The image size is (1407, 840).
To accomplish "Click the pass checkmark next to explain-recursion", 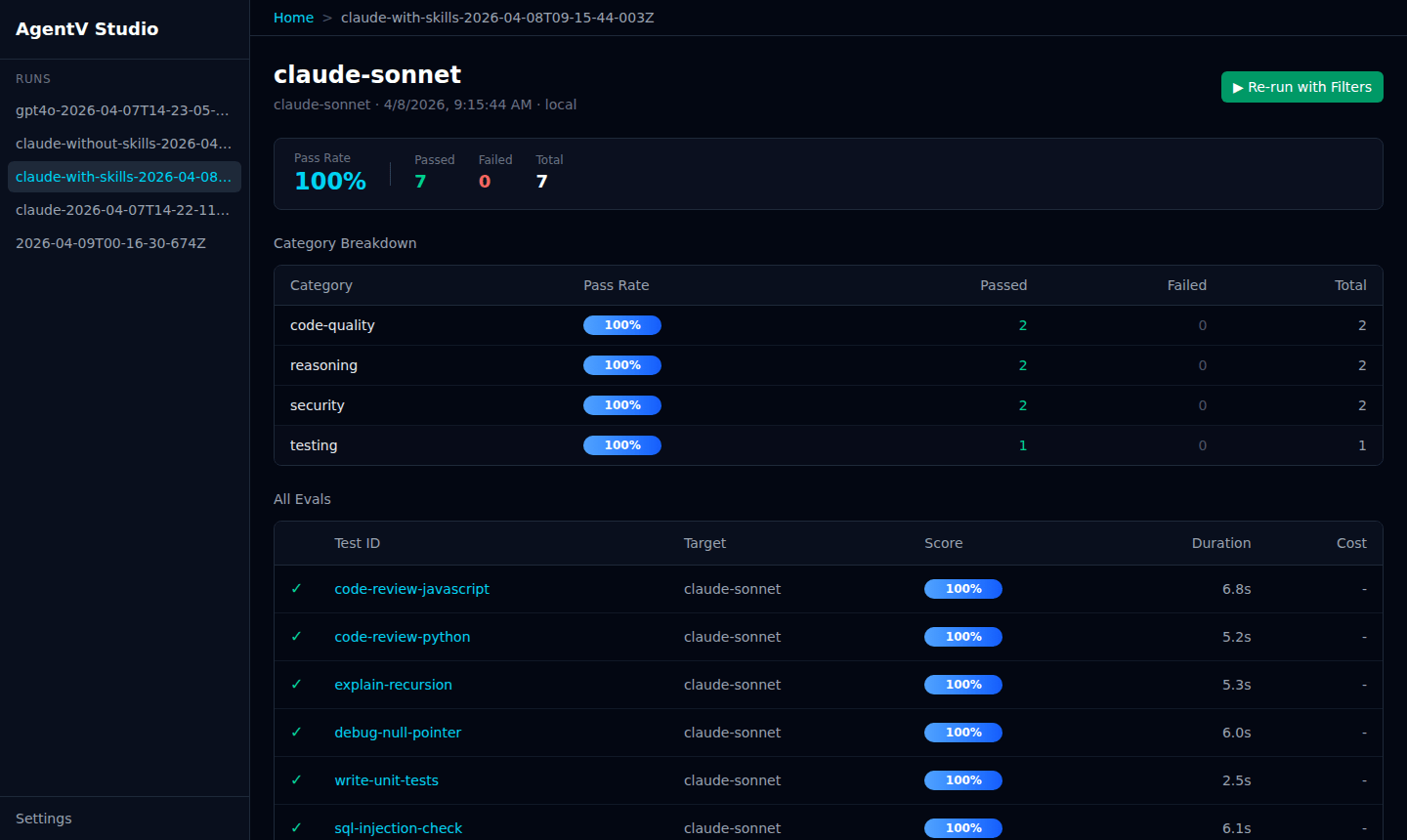I will pos(297,684).
